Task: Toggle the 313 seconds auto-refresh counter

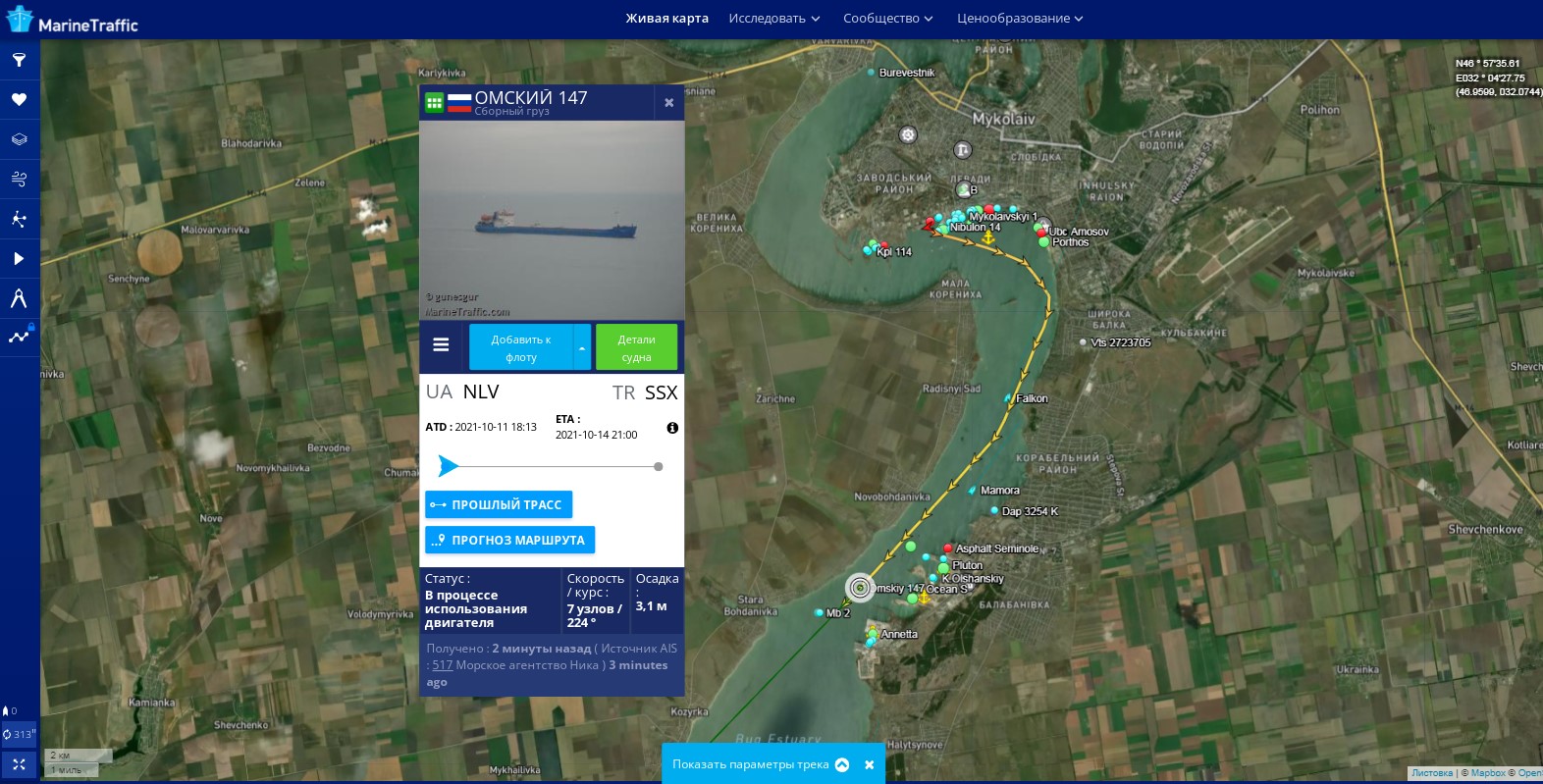Action: (19, 734)
